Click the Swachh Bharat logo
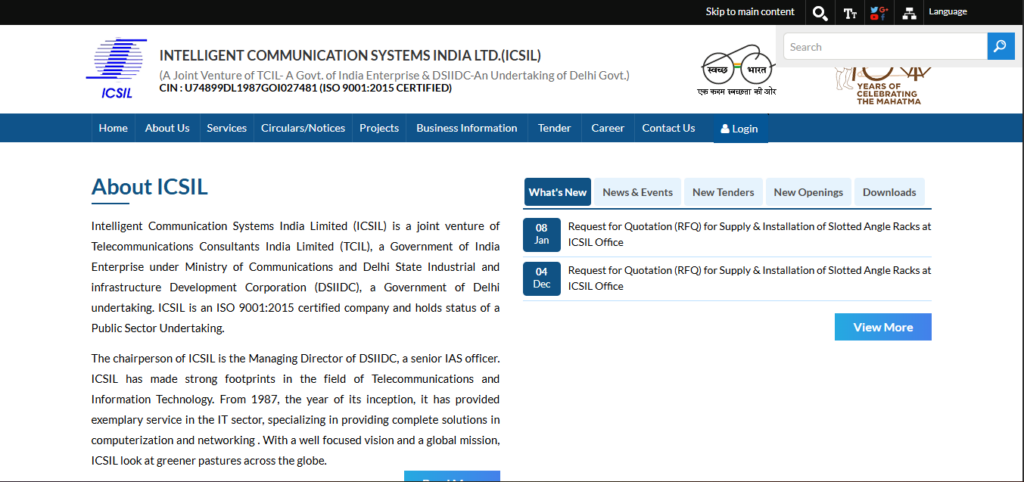Image resolution: width=1024 pixels, height=482 pixels. (x=736, y=70)
